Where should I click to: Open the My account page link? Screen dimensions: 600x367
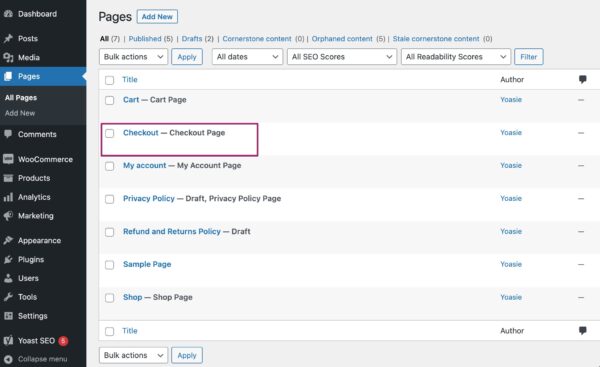(145, 165)
